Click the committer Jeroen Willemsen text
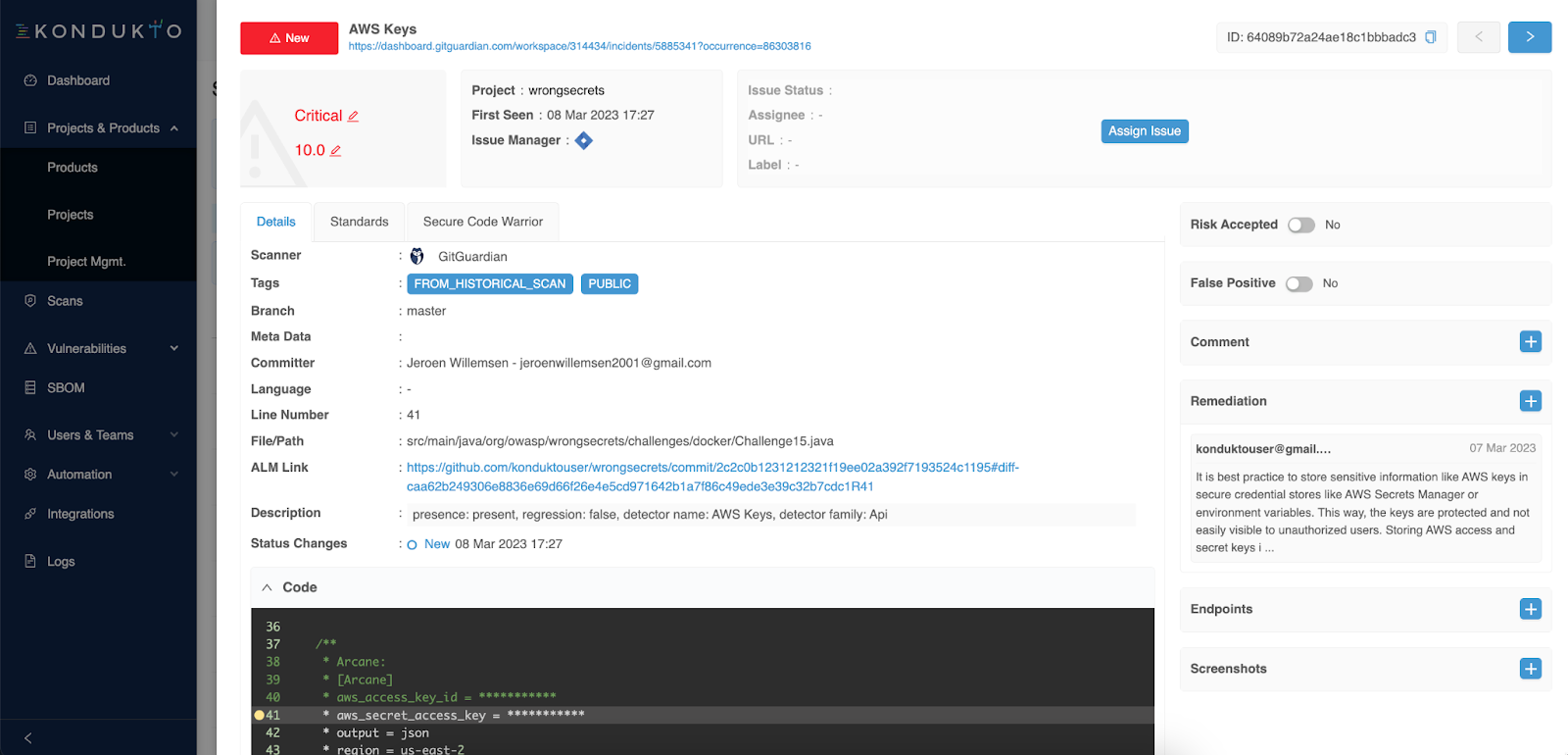The image size is (1568, 755). coord(560,363)
